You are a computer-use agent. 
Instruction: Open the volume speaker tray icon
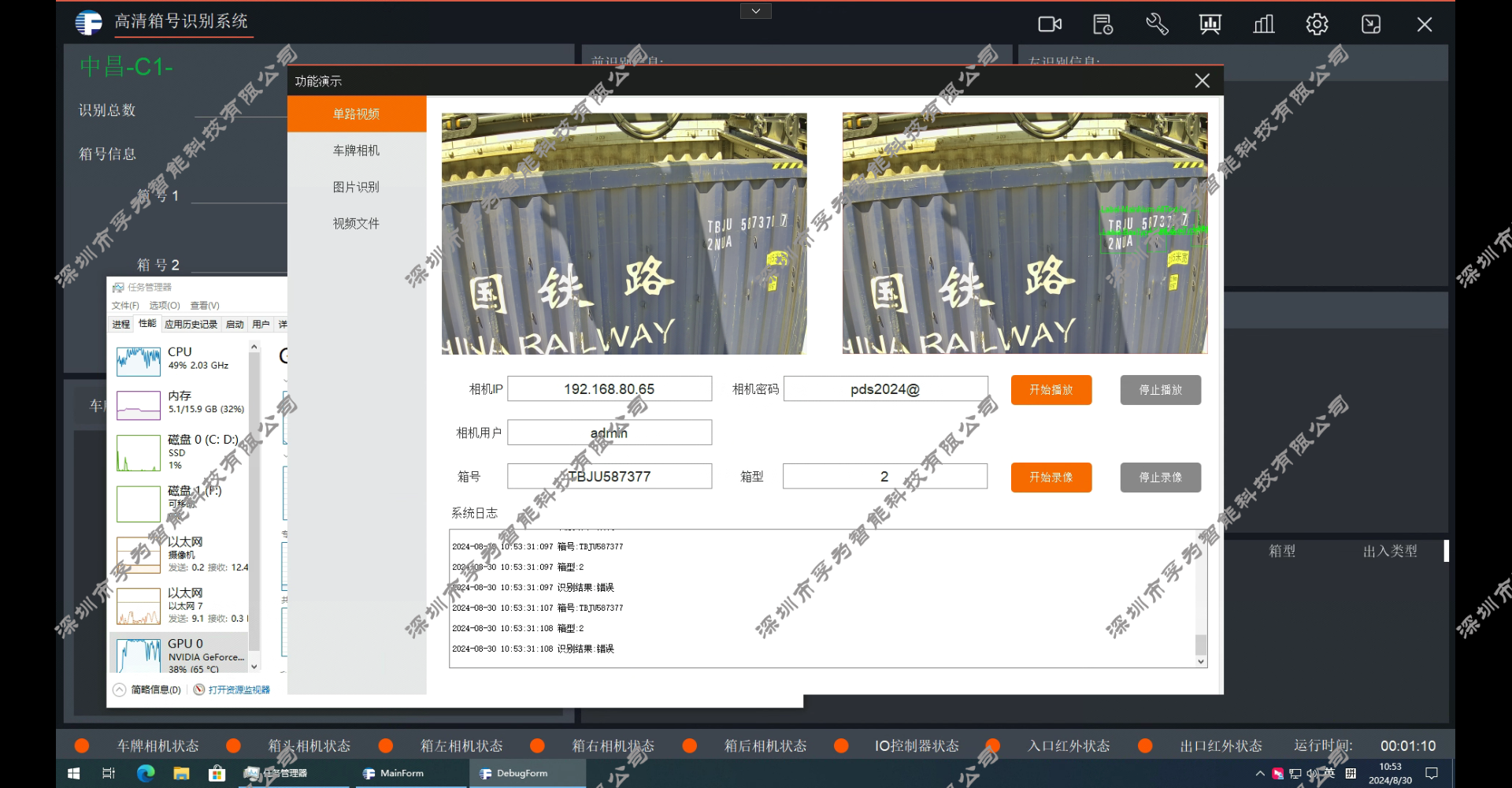pyautogui.click(x=1312, y=774)
